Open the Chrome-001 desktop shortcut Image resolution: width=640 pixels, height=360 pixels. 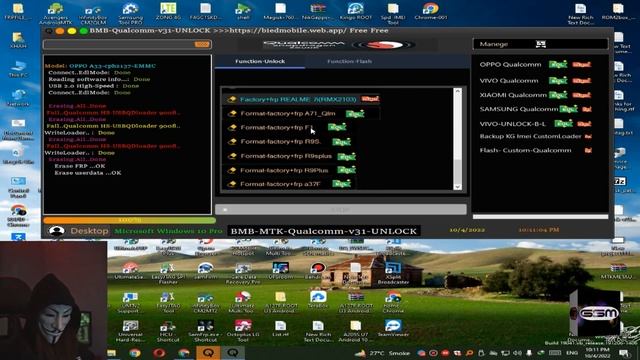pos(431,11)
